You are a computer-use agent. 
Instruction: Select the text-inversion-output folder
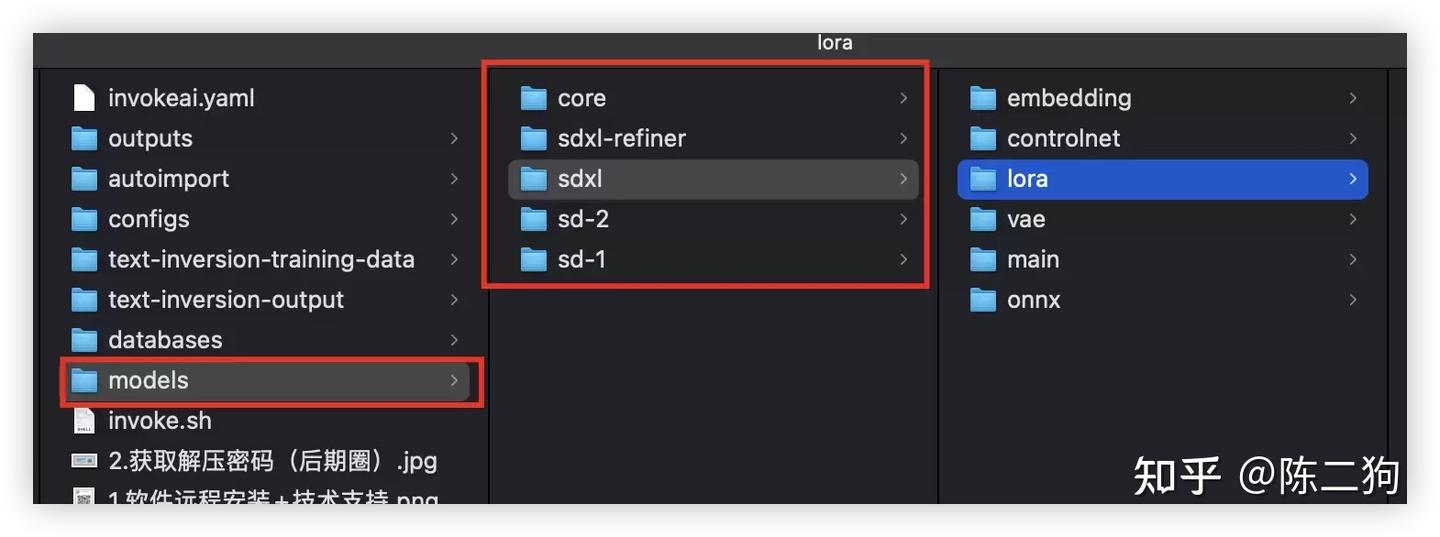coord(225,300)
